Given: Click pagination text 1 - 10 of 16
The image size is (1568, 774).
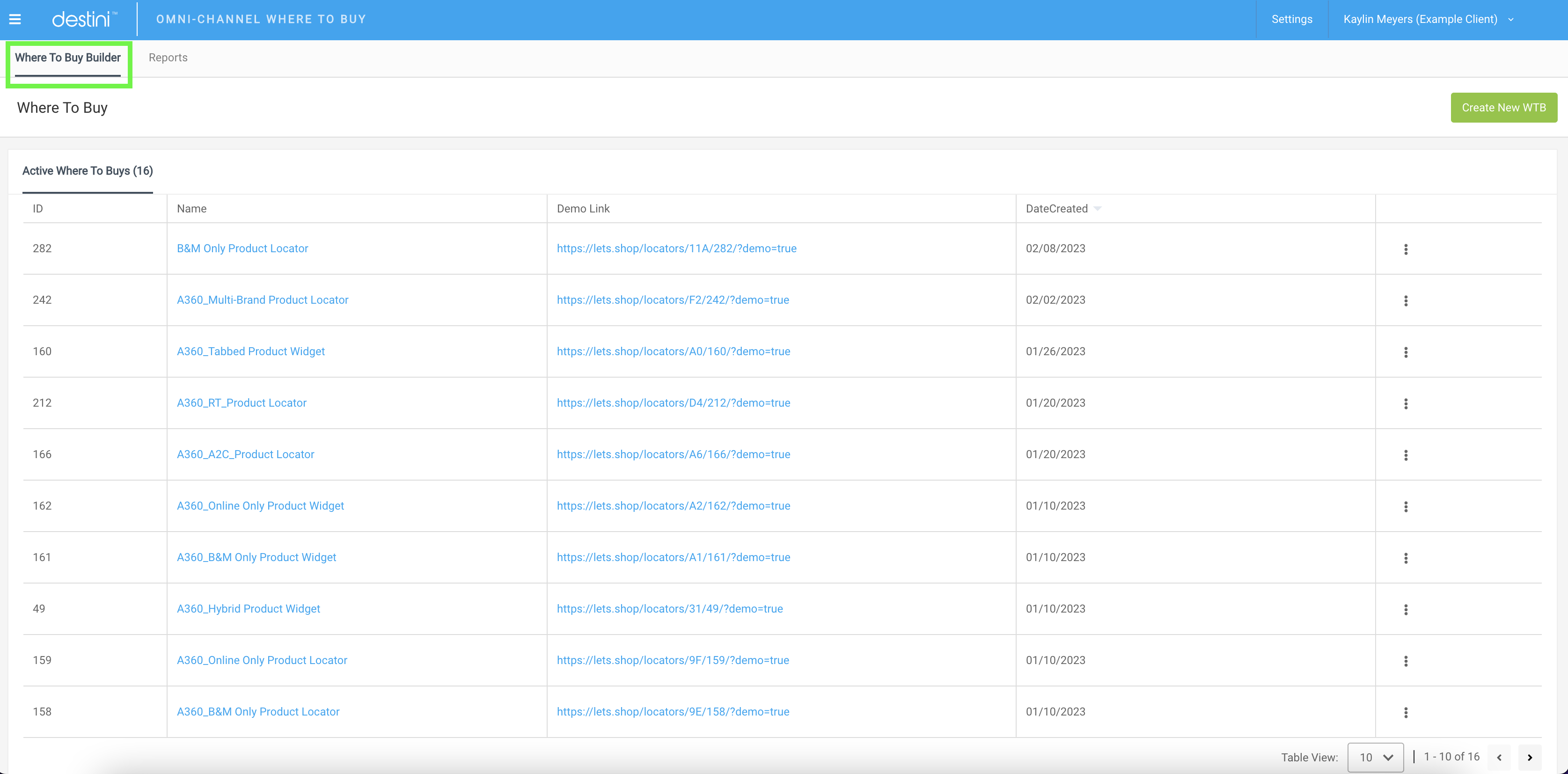Looking at the screenshot, I should point(1451,756).
